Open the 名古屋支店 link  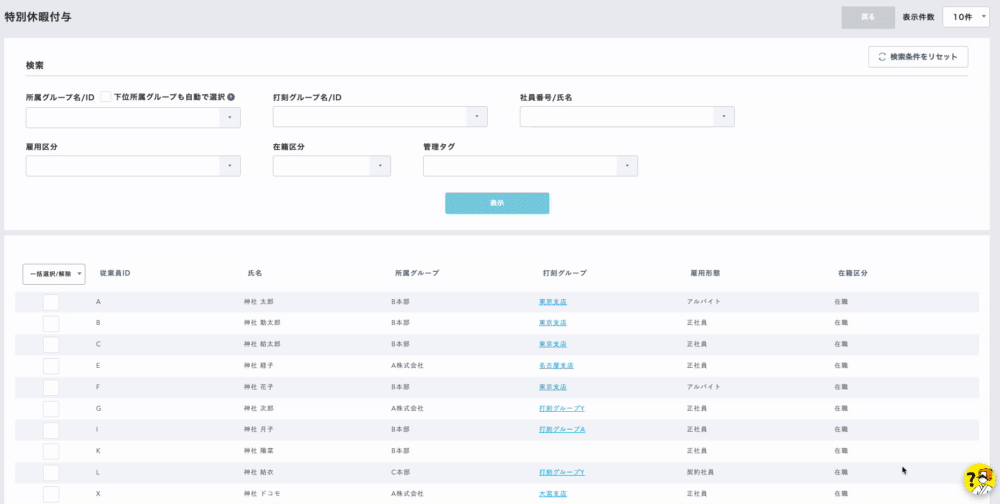point(556,366)
